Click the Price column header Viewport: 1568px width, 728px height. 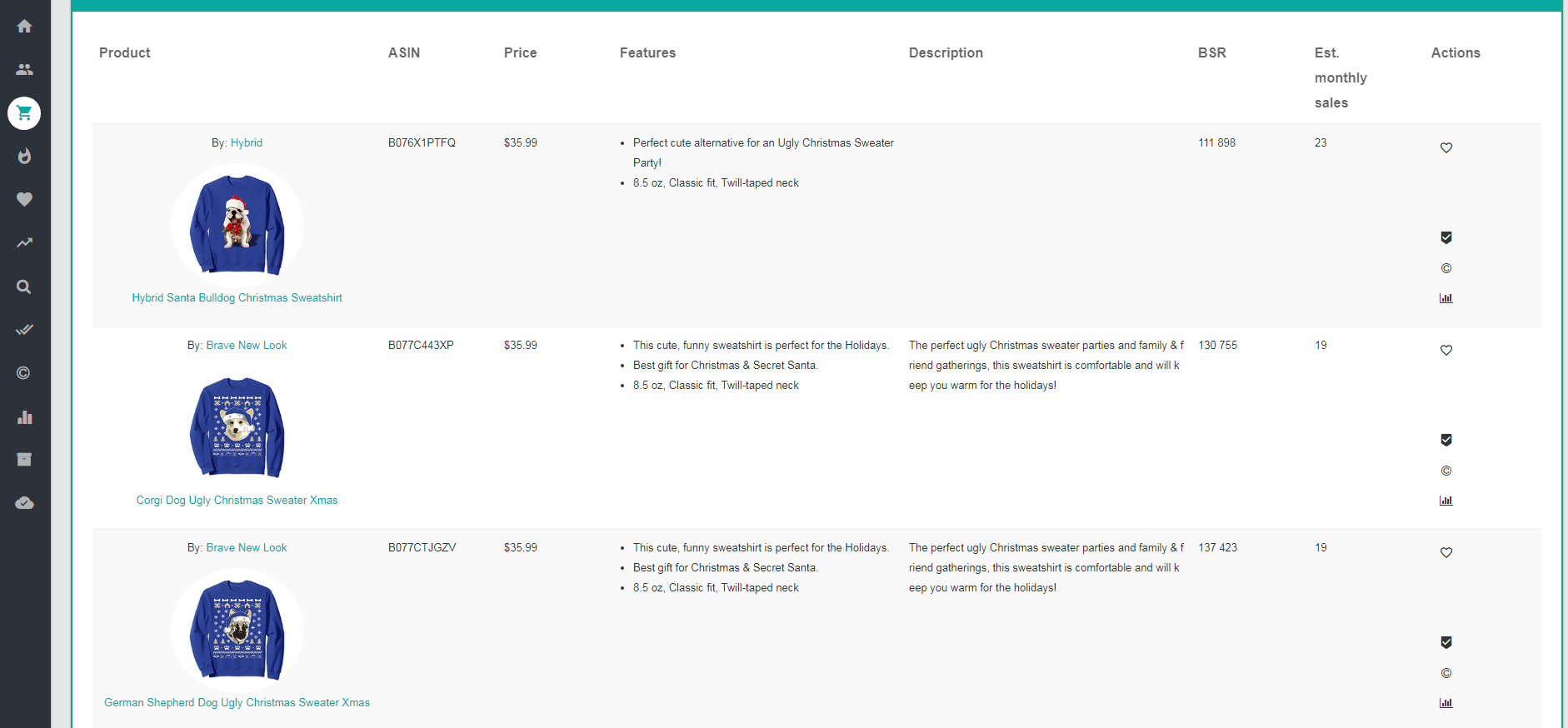tap(521, 52)
